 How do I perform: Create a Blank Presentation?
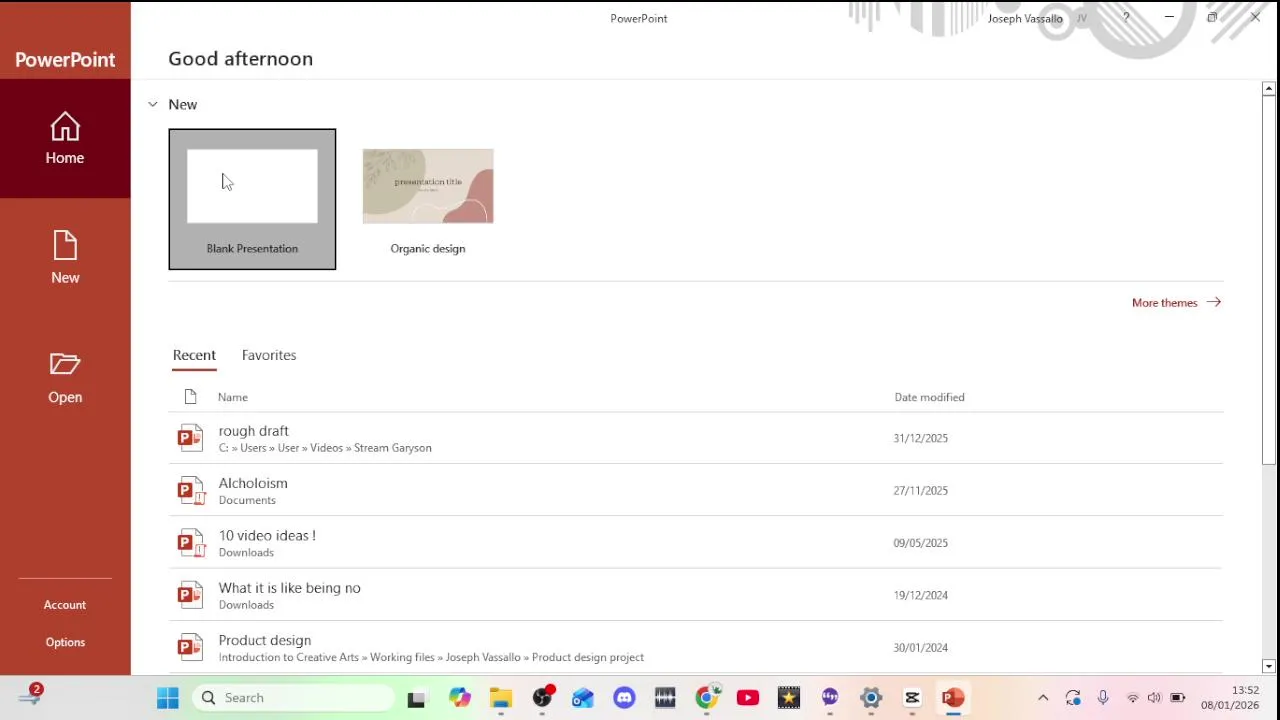(252, 199)
